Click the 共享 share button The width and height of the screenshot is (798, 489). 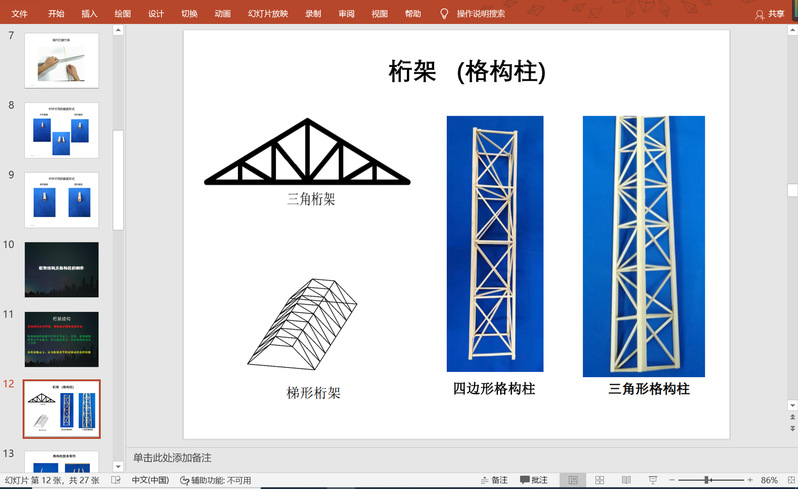(x=770, y=14)
